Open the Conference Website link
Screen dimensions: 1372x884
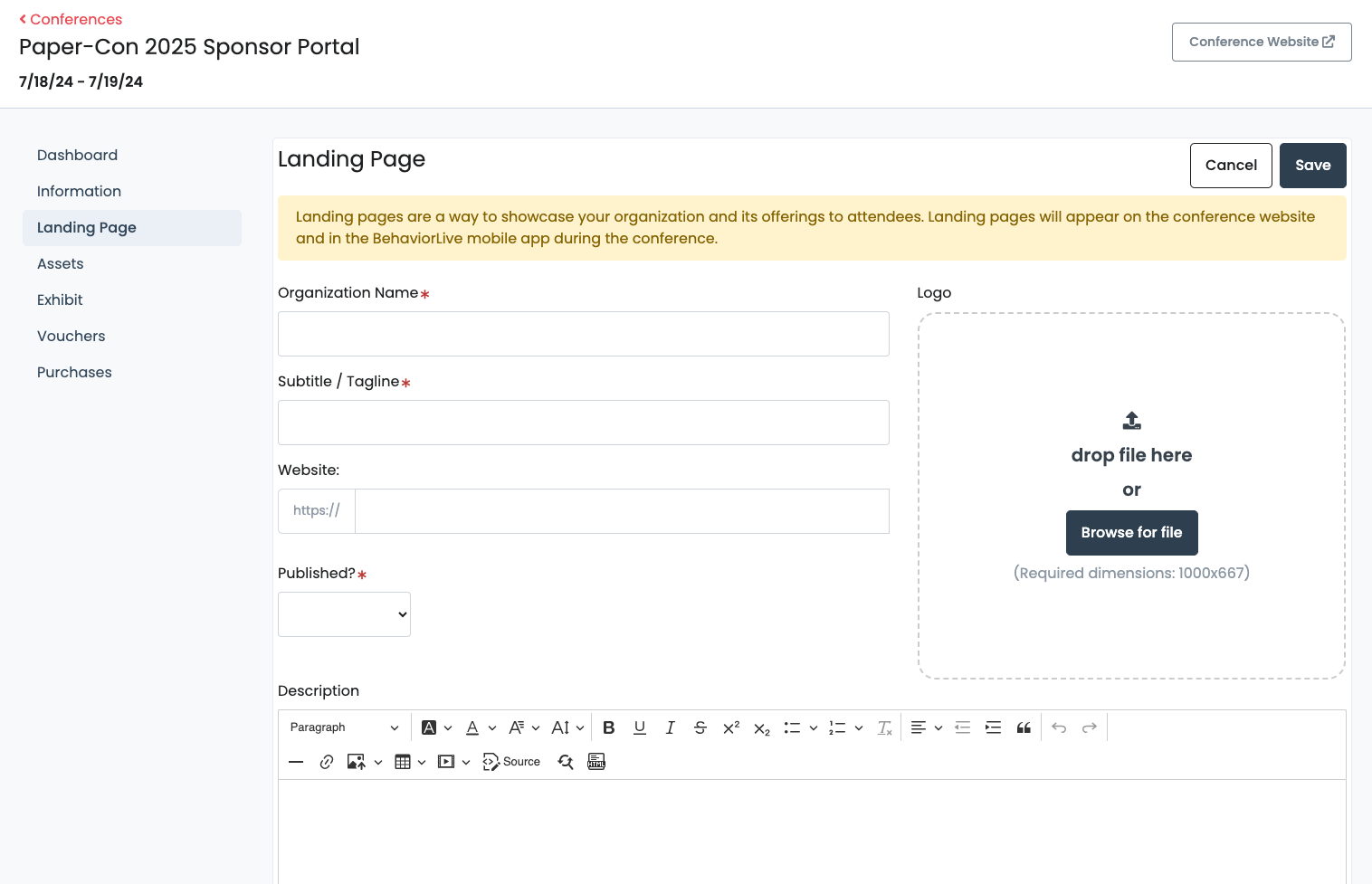click(1262, 42)
